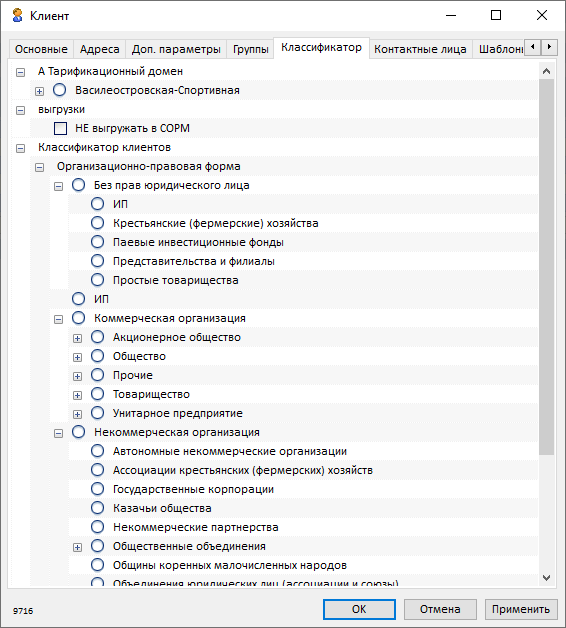The width and height of the screenshot is (566, 628).
Task: Click the tab strip right scroll arrow
Action: click(x=549, y=47)
